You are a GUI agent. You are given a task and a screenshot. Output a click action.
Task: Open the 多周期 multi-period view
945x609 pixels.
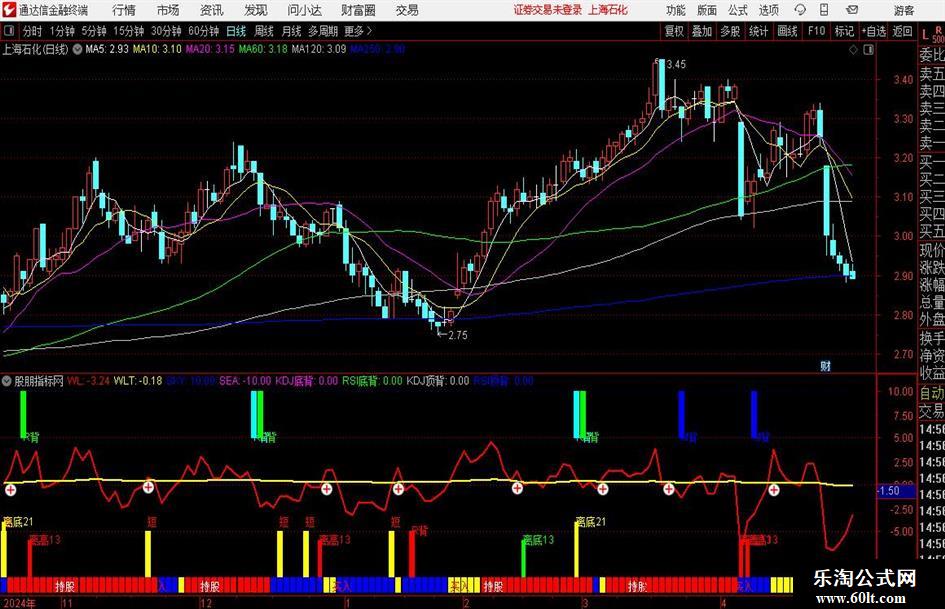323,31
